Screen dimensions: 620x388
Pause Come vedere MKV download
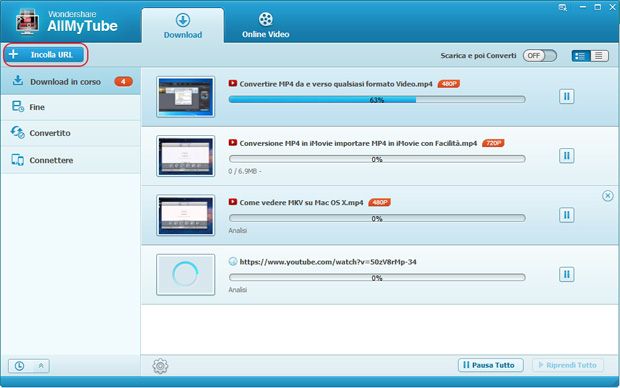[566, 215]
